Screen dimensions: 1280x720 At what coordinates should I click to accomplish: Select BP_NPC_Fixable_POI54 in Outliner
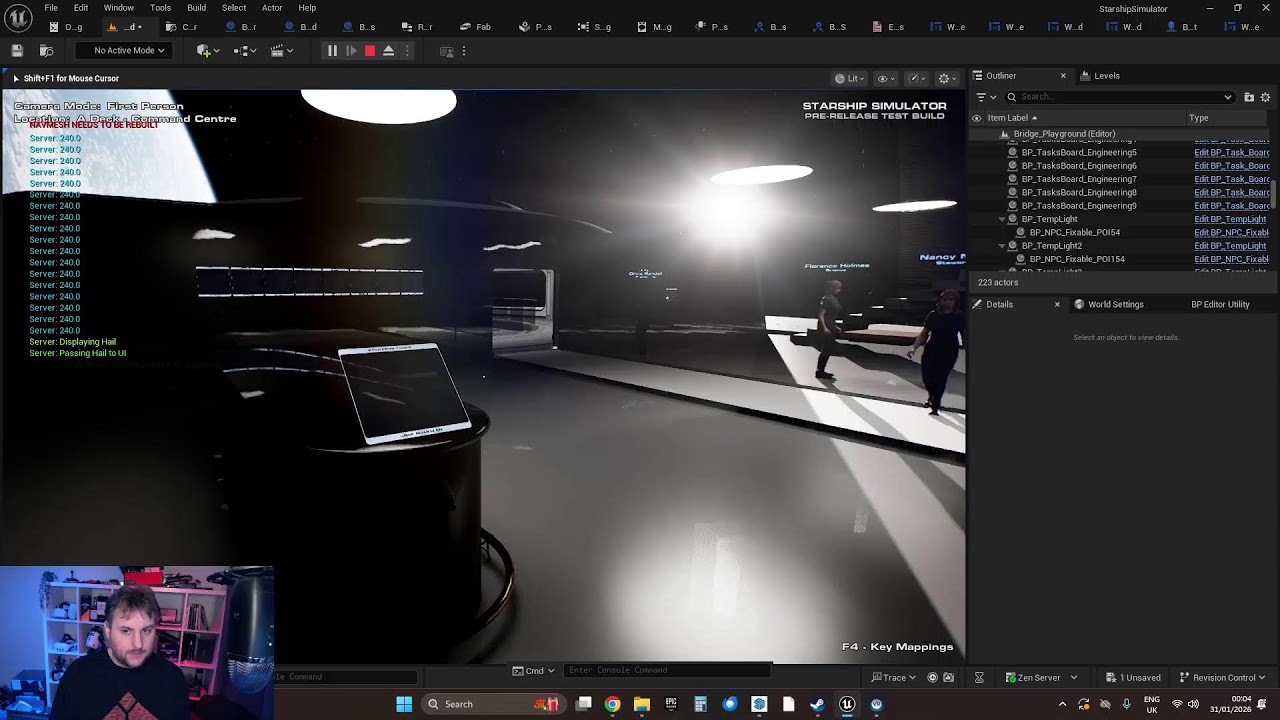(x=1074, y=232)
